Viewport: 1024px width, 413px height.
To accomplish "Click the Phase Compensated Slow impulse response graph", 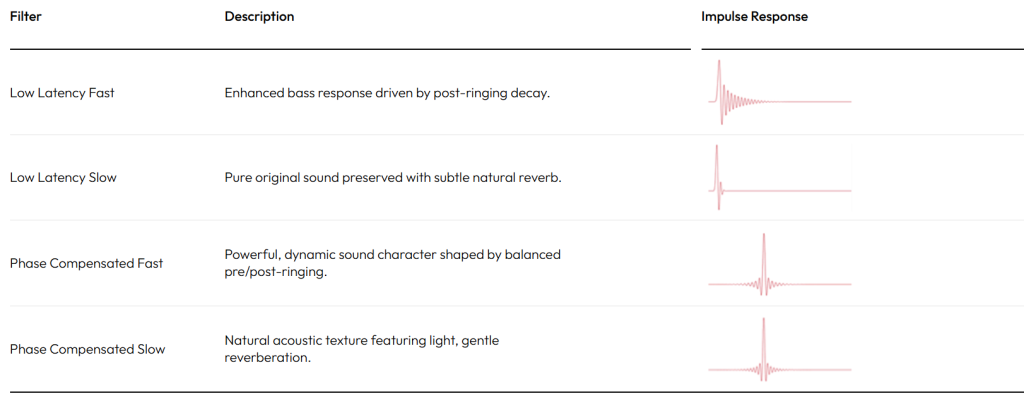I will pos(780,349).
